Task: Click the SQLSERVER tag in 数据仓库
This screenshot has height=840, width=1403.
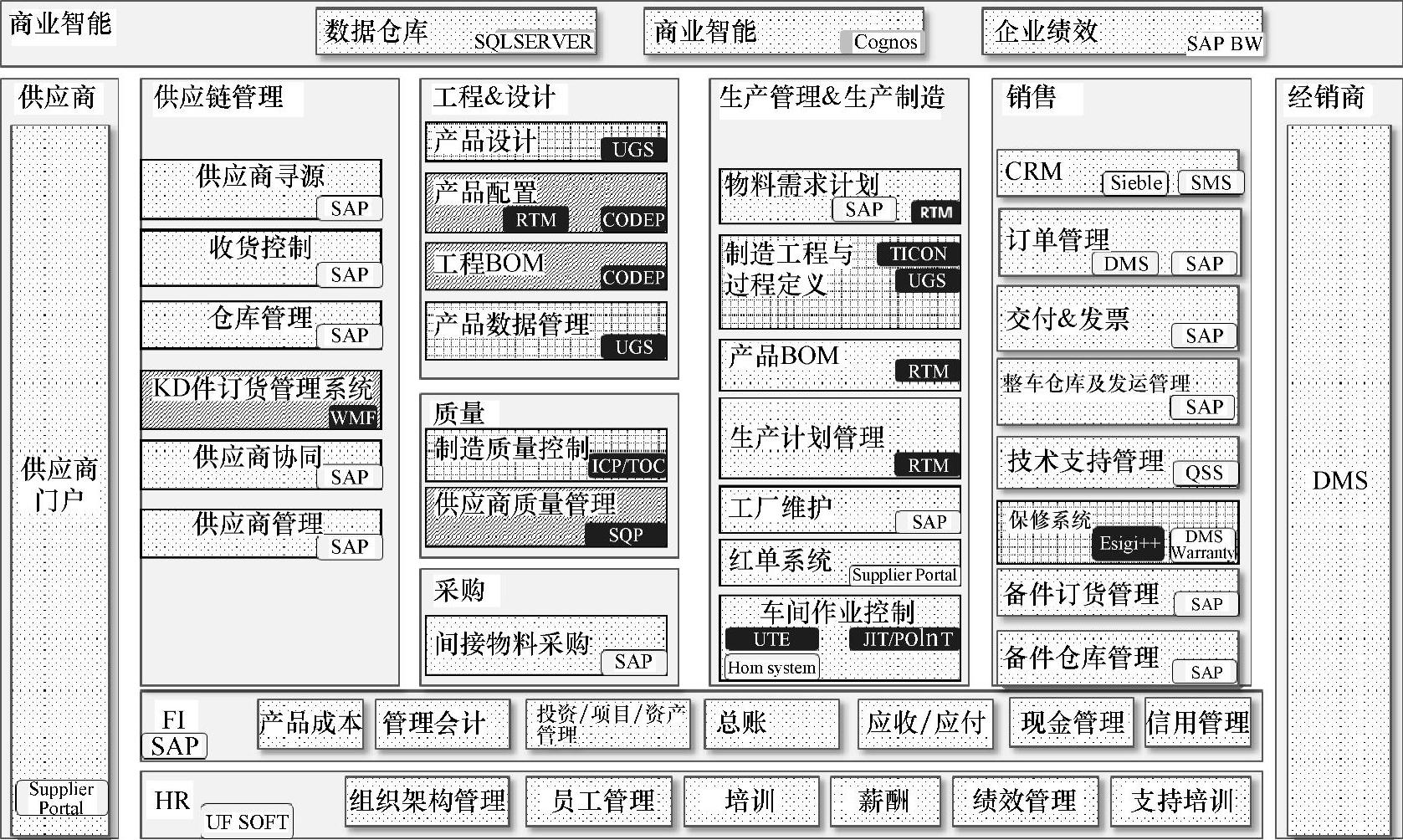Action: pos(533,41)
